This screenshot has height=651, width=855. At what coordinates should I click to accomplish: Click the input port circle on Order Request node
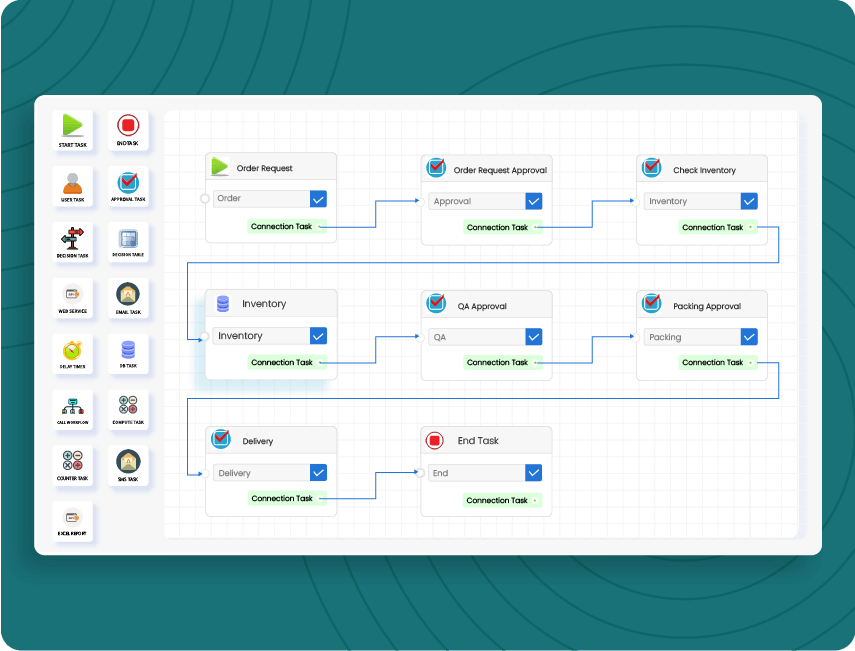(206, 199)
